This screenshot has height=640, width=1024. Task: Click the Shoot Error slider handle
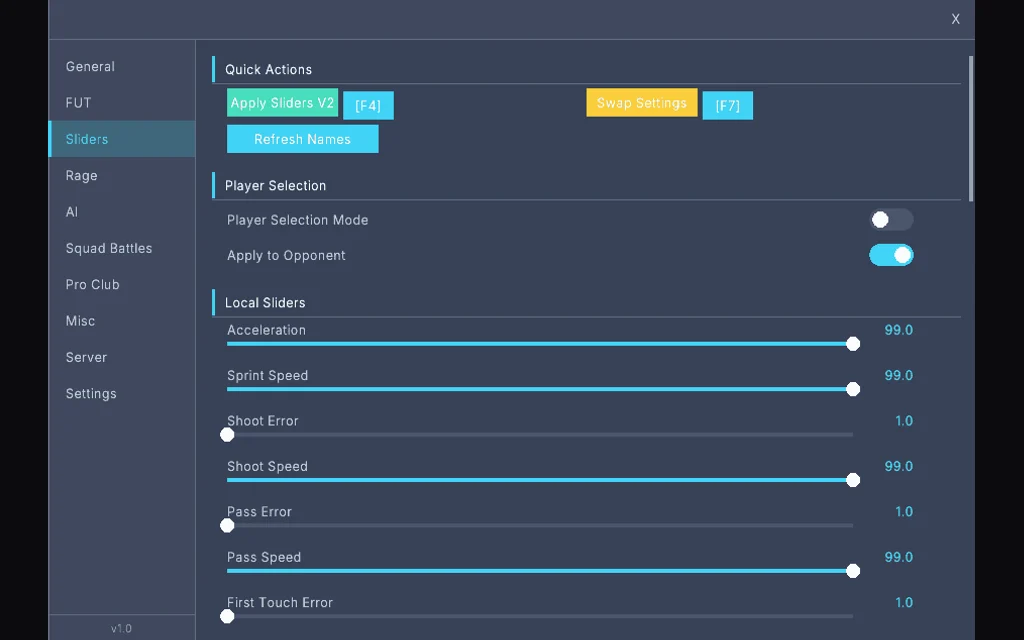coord(227,435)
